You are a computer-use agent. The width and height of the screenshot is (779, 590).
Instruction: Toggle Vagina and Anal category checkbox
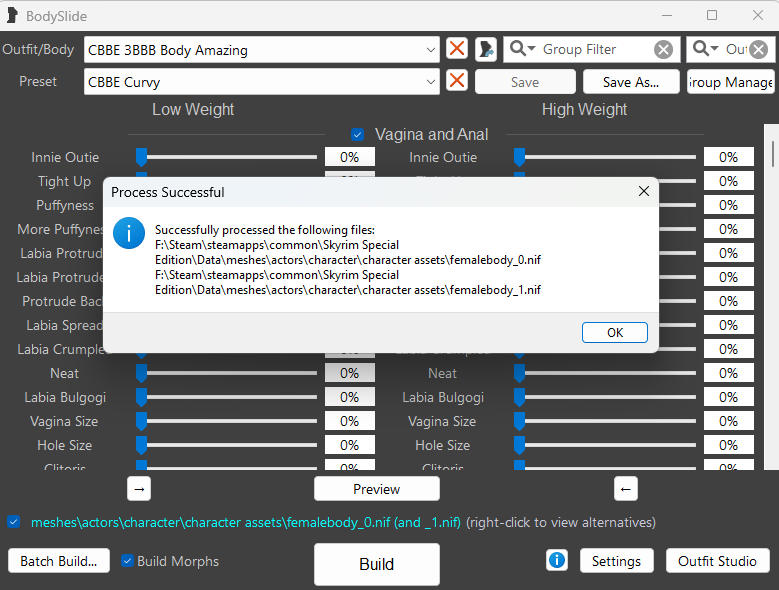pyautogui.click(x=357, y=135)
